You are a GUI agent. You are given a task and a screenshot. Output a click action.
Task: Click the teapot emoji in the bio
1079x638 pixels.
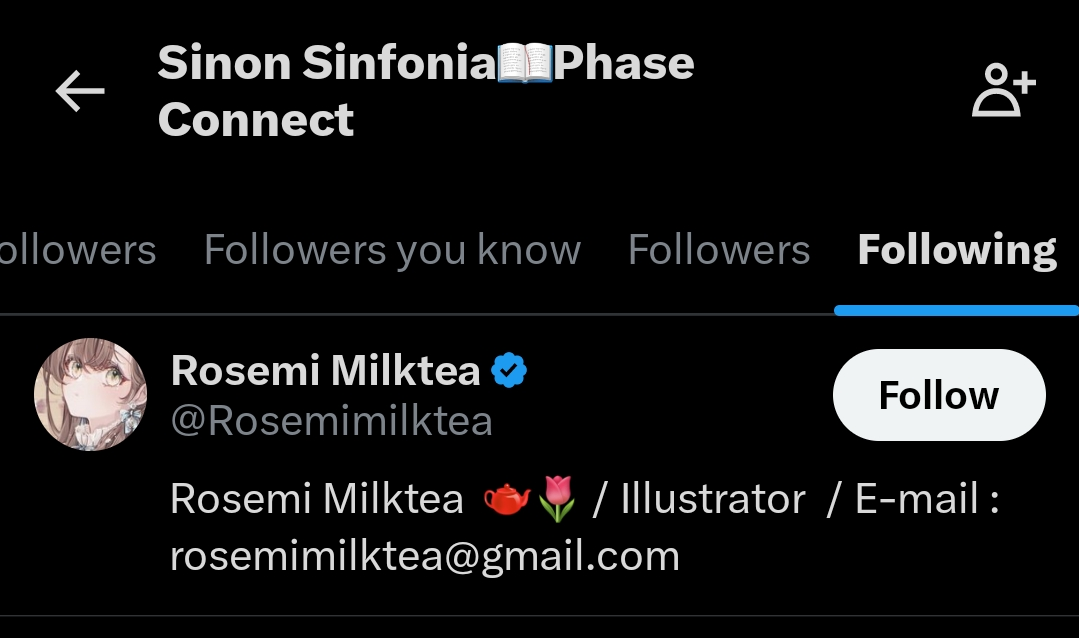pos(507,499)
